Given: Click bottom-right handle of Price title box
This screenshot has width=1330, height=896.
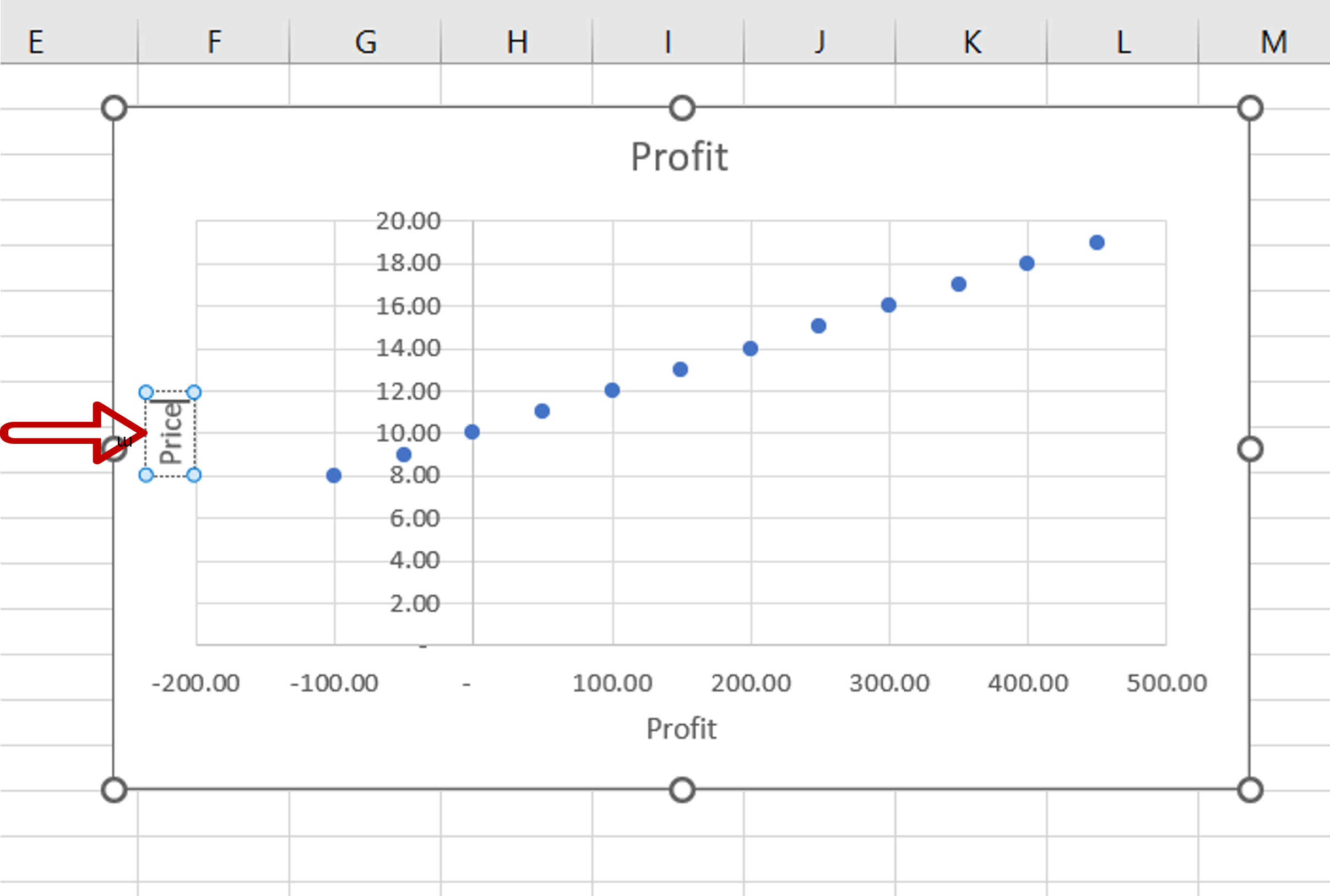Looking at the screenshot, I should [194, 475].
